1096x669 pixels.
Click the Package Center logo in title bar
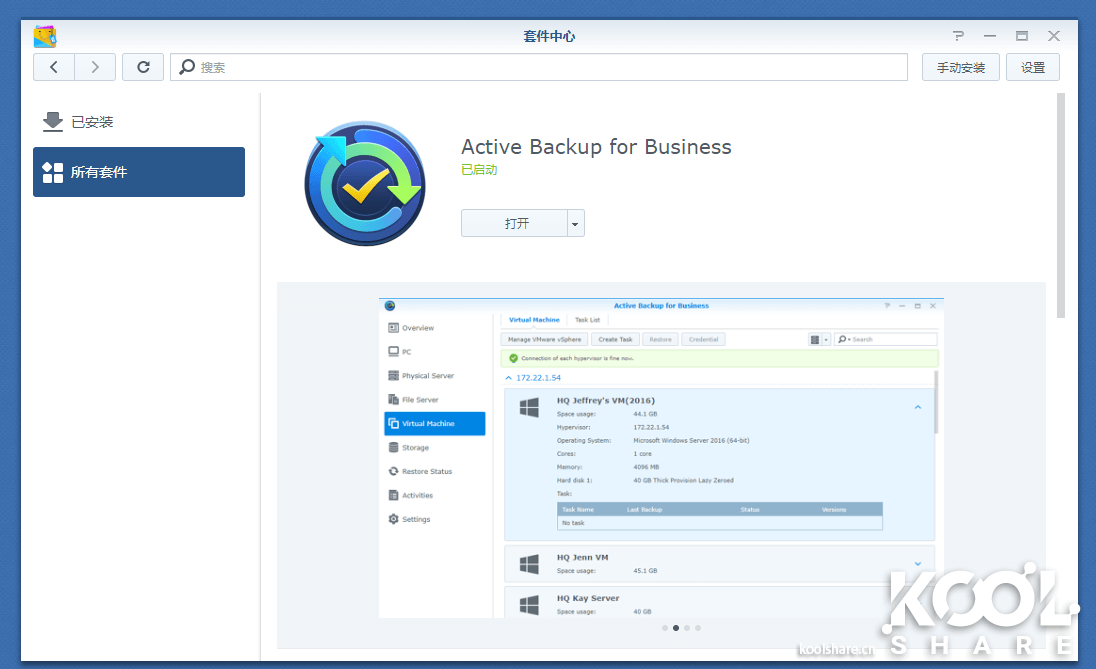coord(45,36)
